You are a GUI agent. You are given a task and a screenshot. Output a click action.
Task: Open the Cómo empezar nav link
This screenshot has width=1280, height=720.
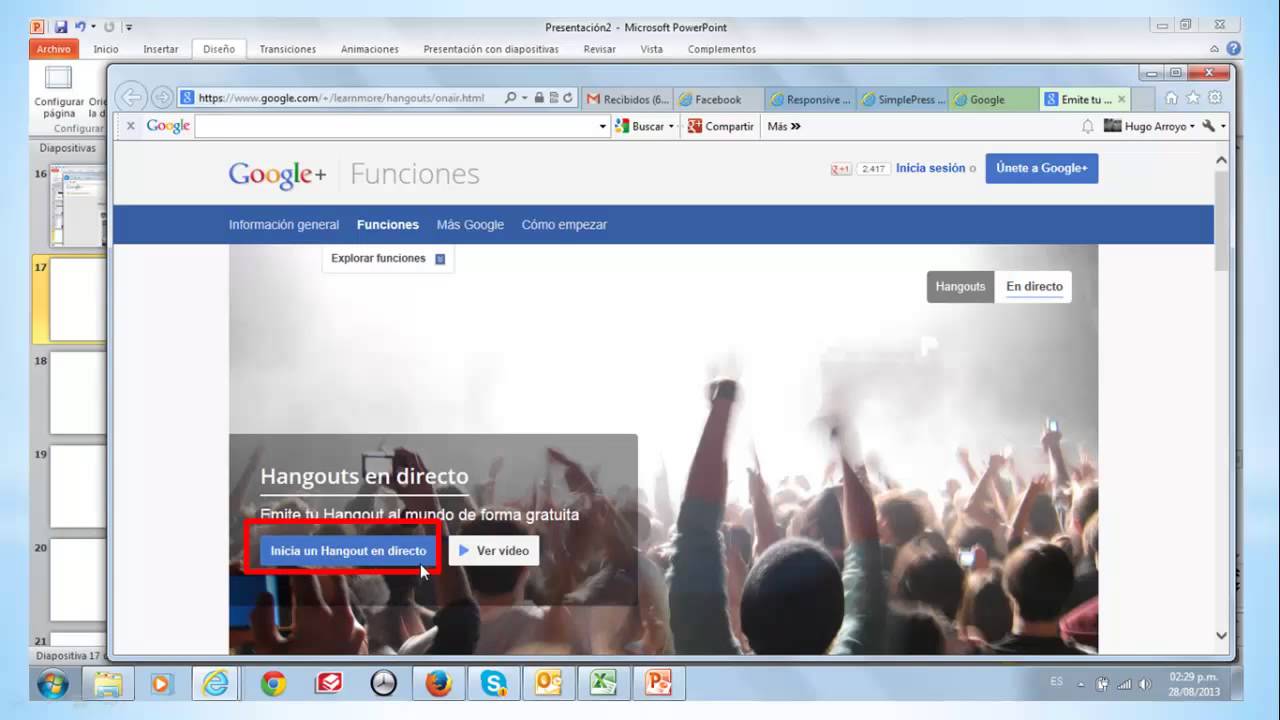coord(564,225)
